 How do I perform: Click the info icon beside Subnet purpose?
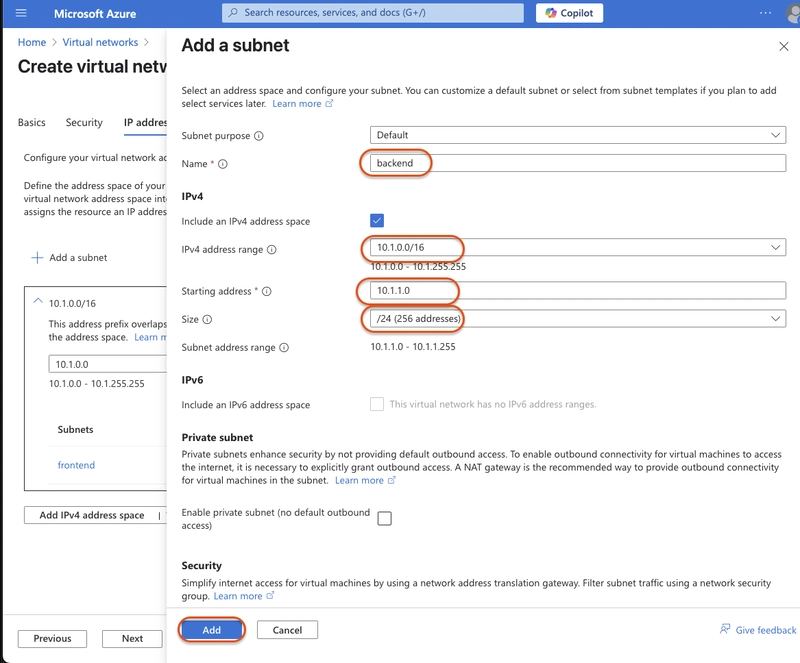259,136
